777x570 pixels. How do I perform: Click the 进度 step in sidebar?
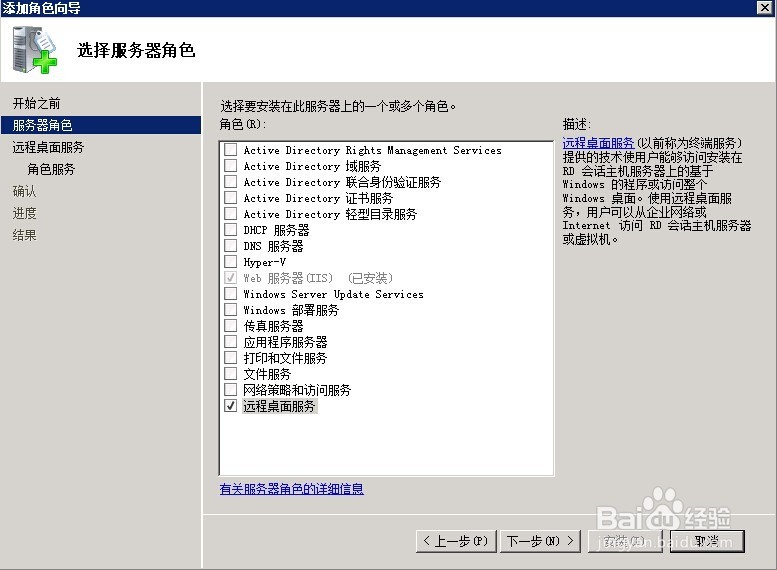pyautogui.click(x=24, y=213)
